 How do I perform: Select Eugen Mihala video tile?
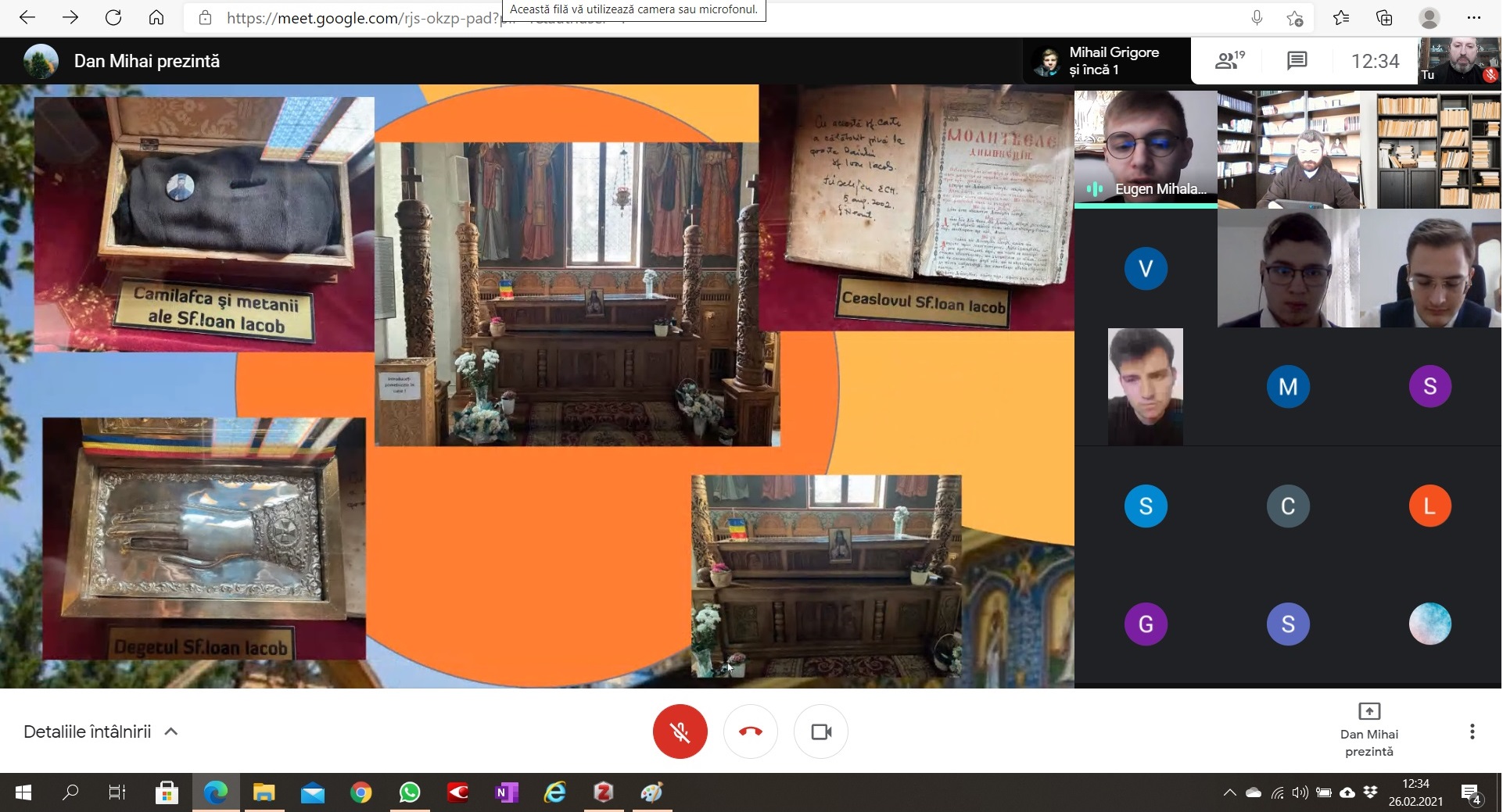[x=1145, y=148]
